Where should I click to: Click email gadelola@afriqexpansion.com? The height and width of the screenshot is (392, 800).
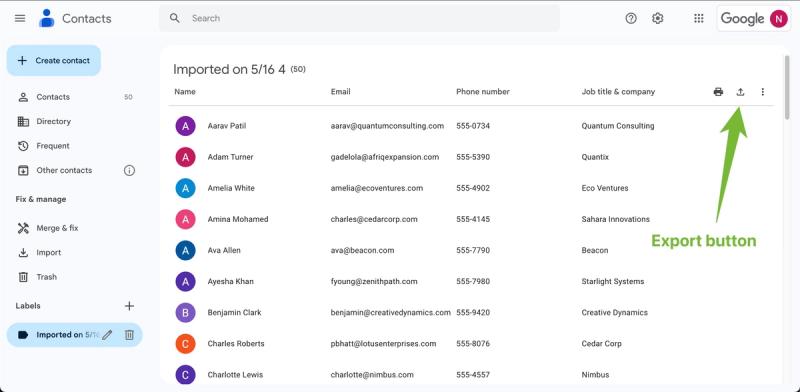(385, 157)
